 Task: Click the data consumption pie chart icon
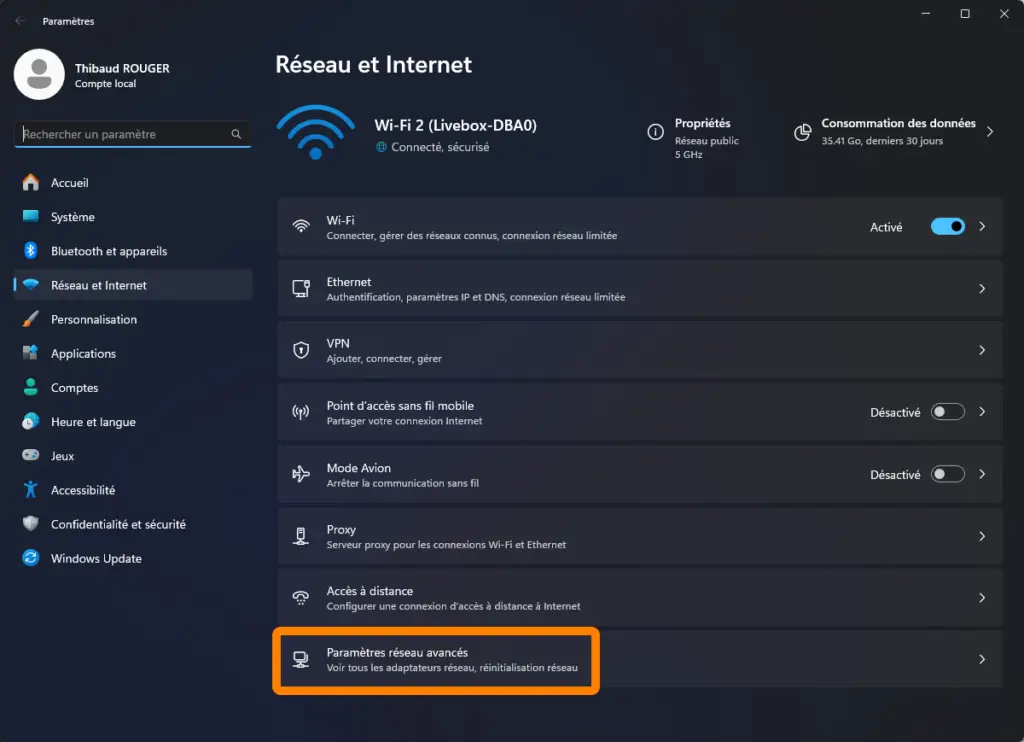point(803,132)
